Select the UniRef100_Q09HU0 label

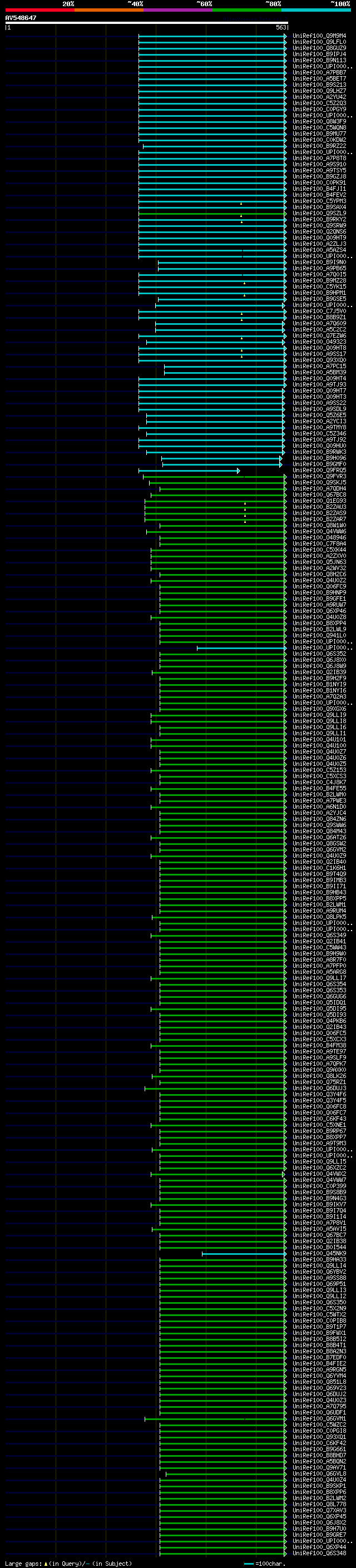tap(319, 446)
